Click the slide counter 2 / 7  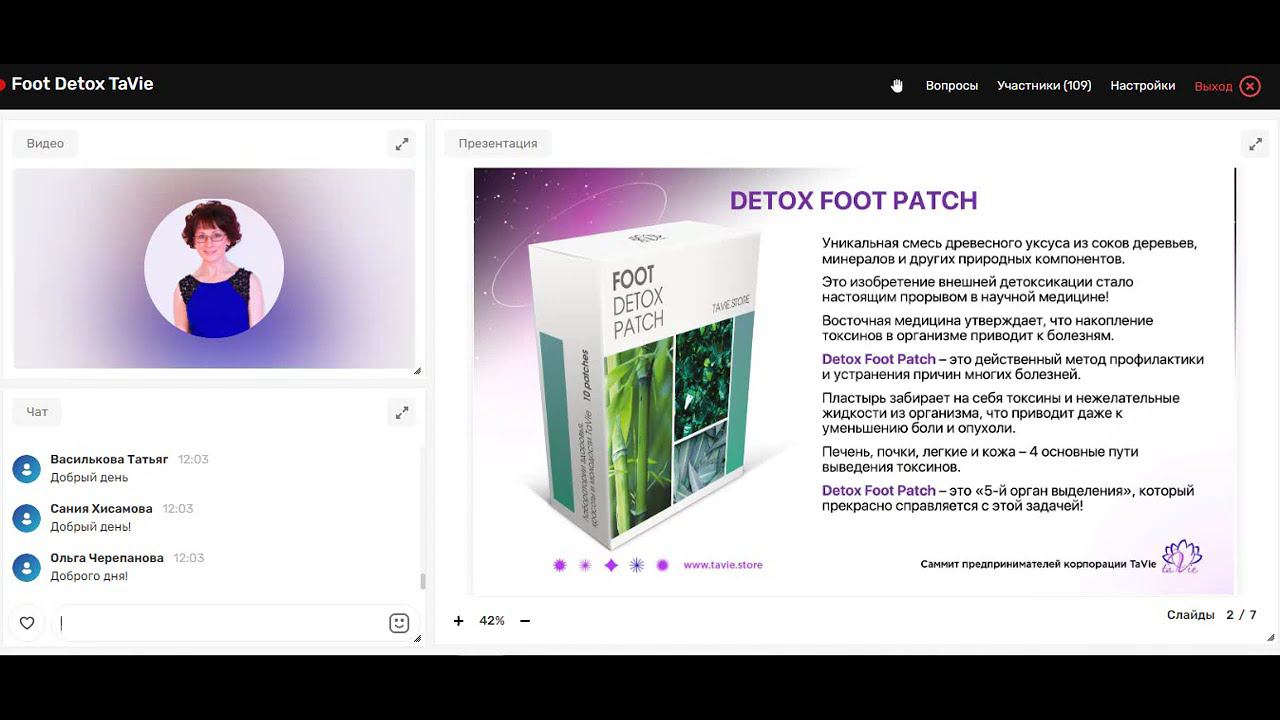1241,615
